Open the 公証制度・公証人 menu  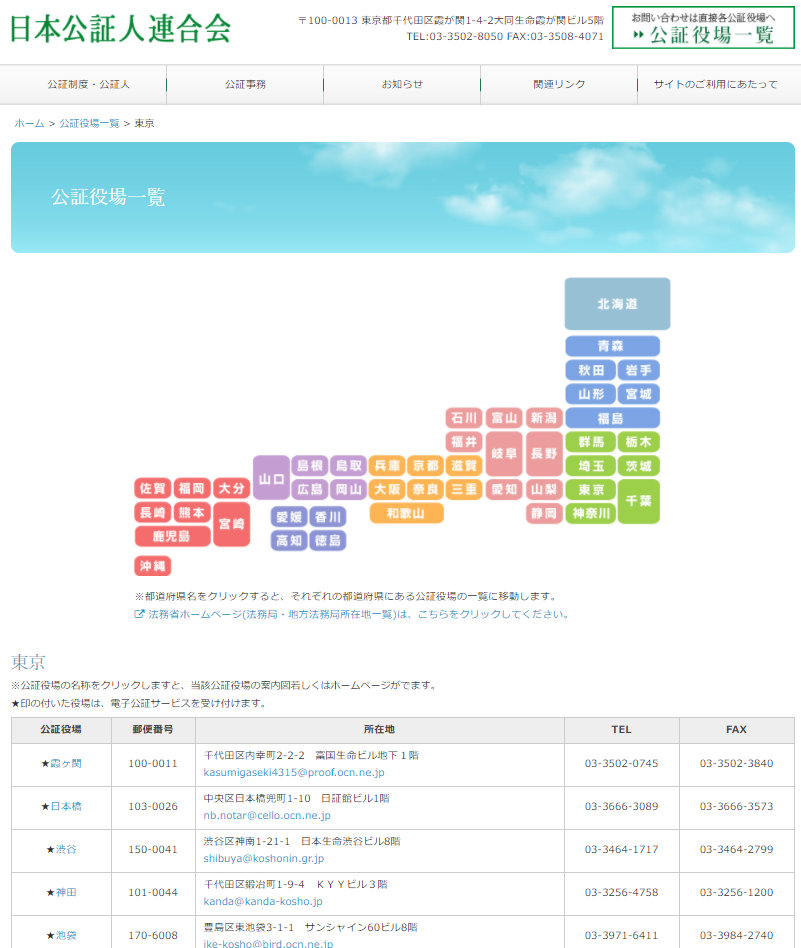[88, 85]
